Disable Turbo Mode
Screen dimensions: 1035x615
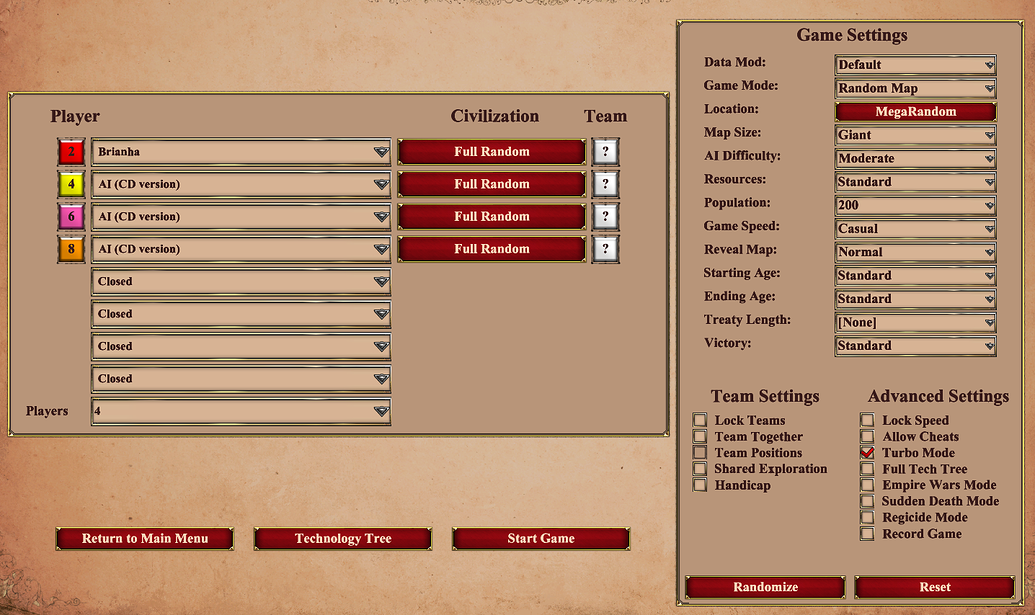click(867, 452)
